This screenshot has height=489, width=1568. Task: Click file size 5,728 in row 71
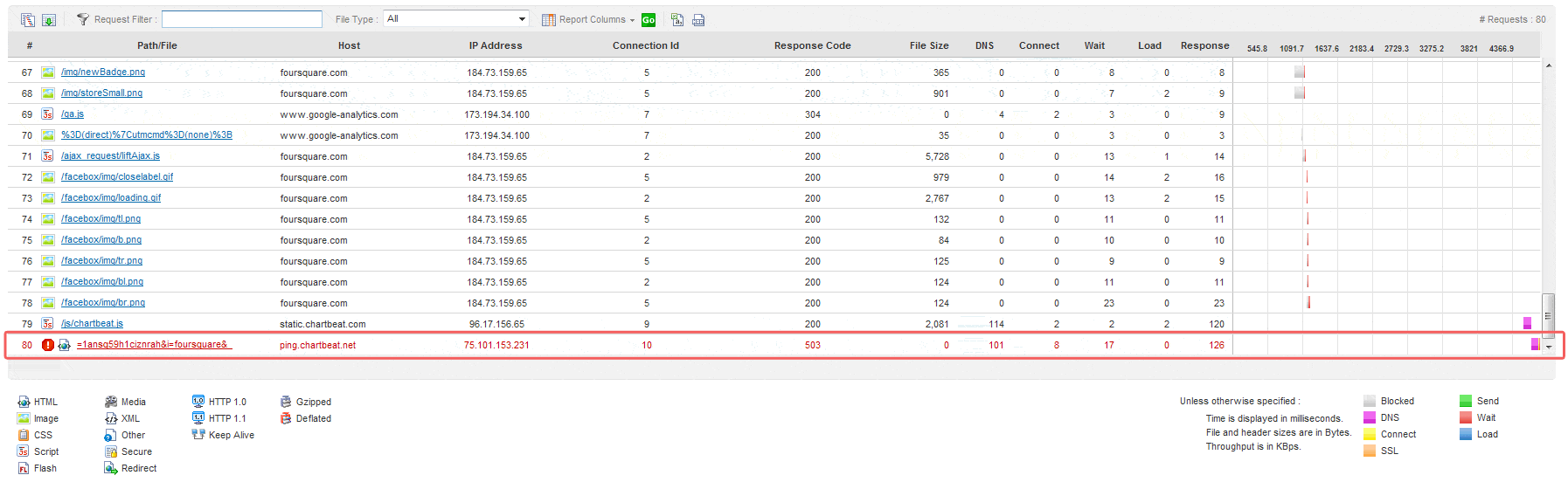(937, 156)
